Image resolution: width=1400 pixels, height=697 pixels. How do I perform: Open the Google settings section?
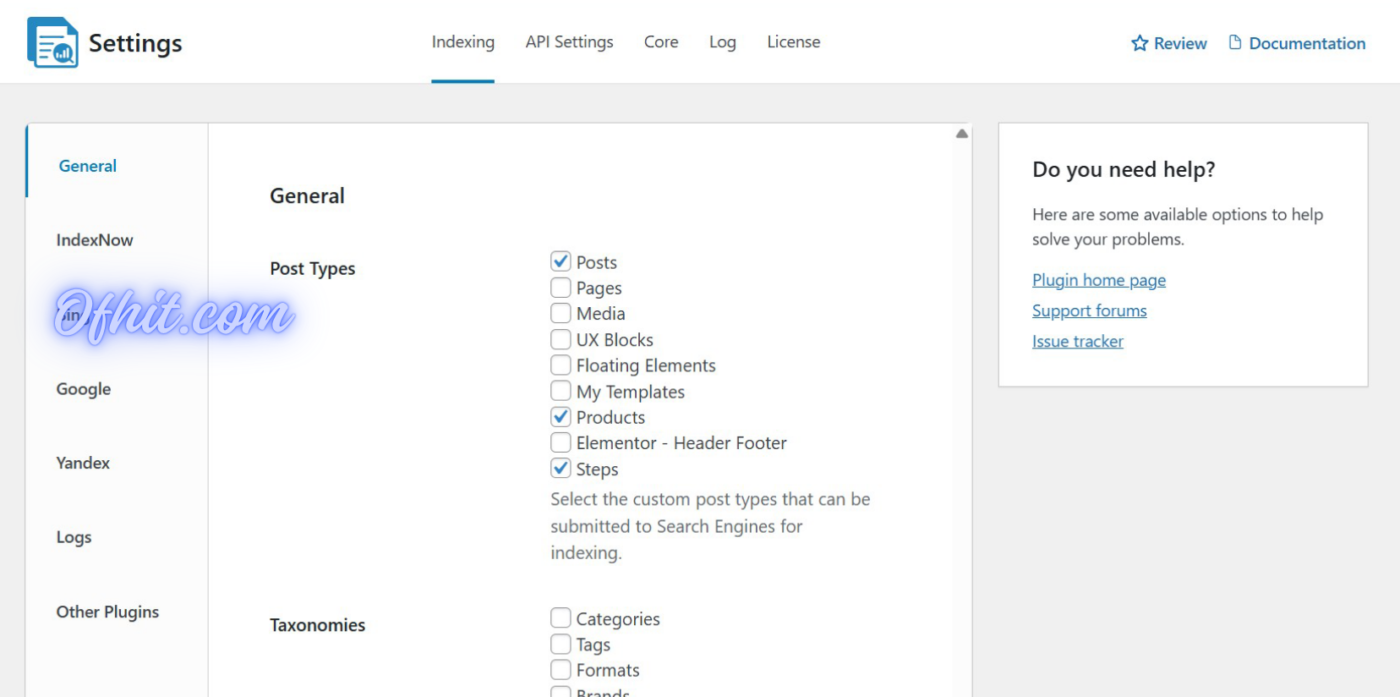83,389
